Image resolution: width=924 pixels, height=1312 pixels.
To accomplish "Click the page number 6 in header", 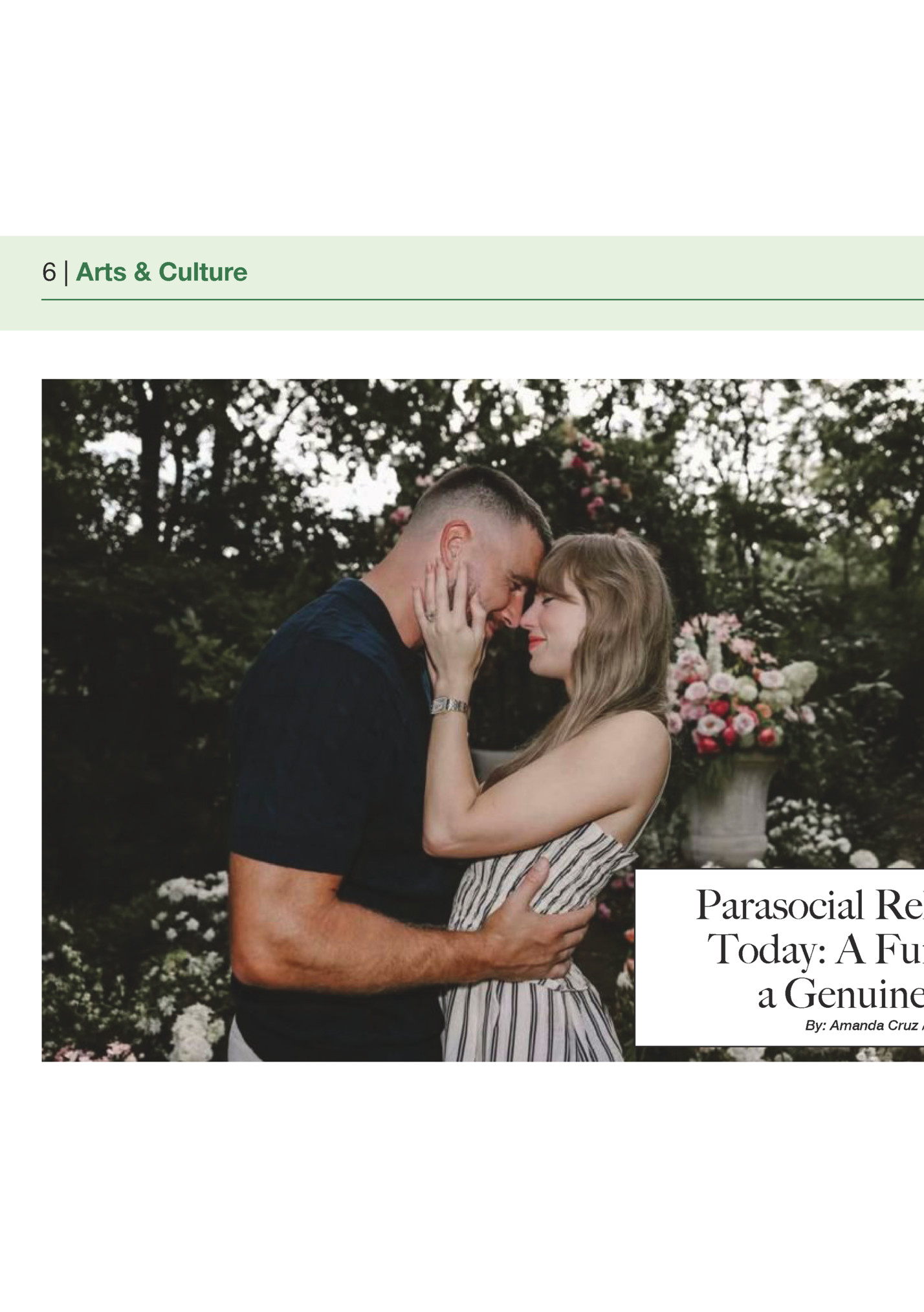I will [49, 272].
